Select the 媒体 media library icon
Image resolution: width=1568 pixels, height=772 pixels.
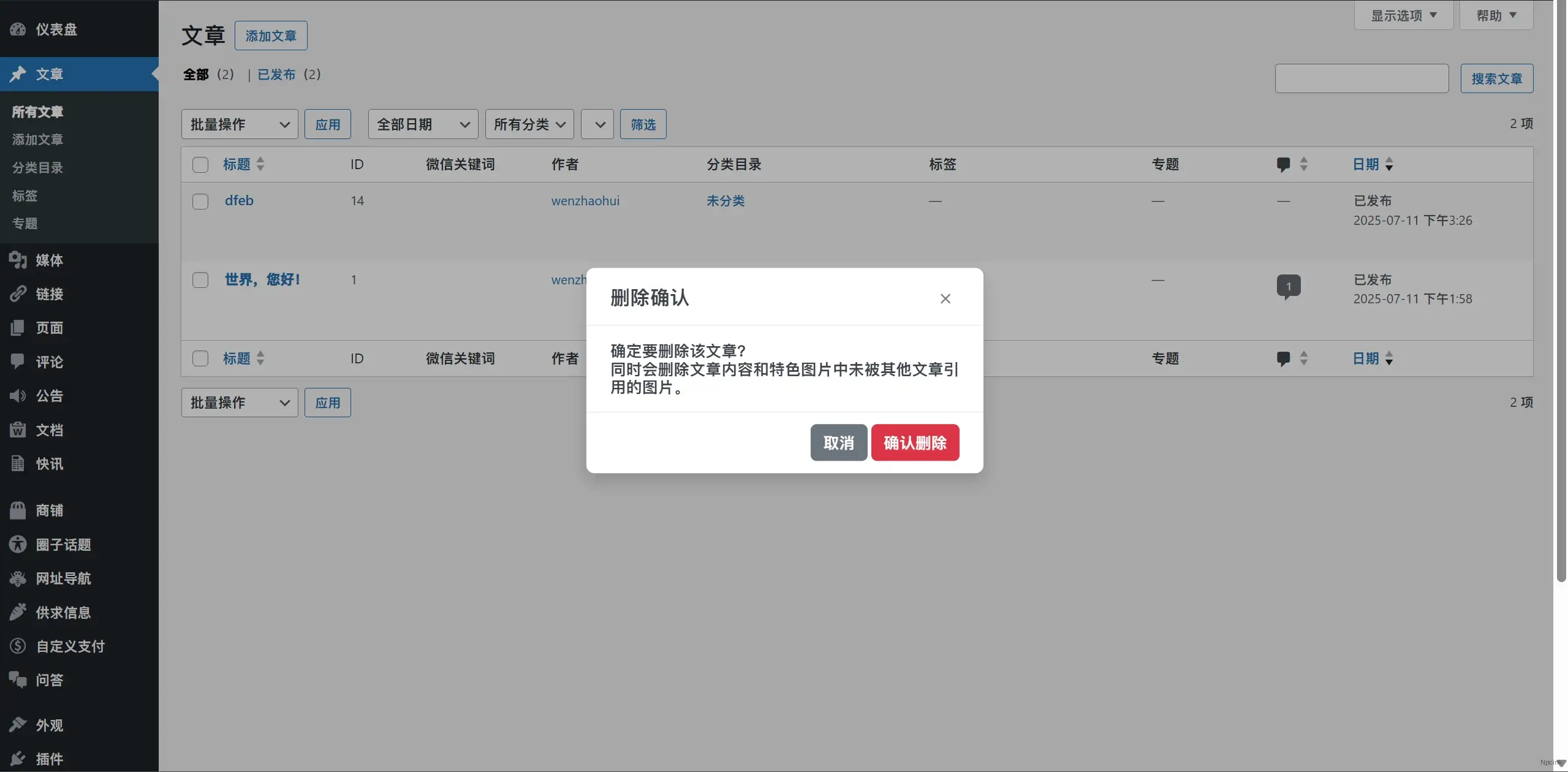[18, 260]
